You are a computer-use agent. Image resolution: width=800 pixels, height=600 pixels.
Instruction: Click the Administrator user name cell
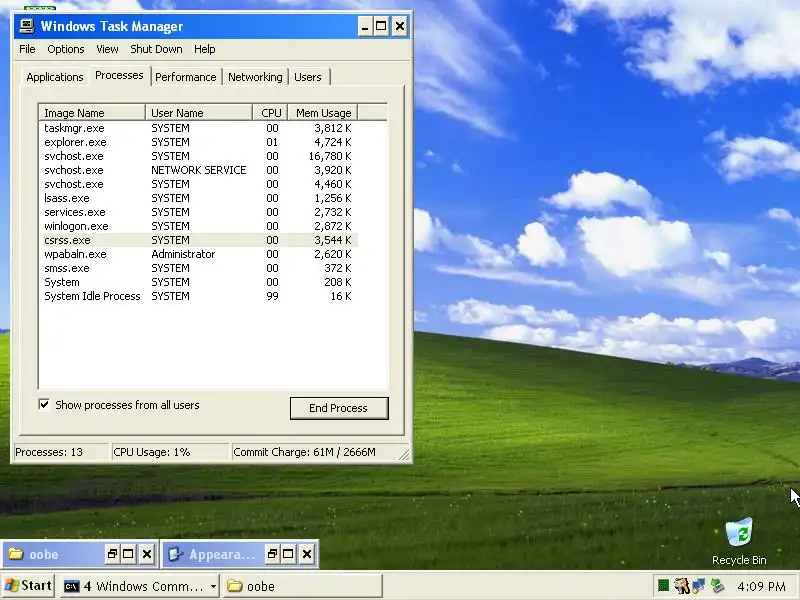[x=183, y=254]
